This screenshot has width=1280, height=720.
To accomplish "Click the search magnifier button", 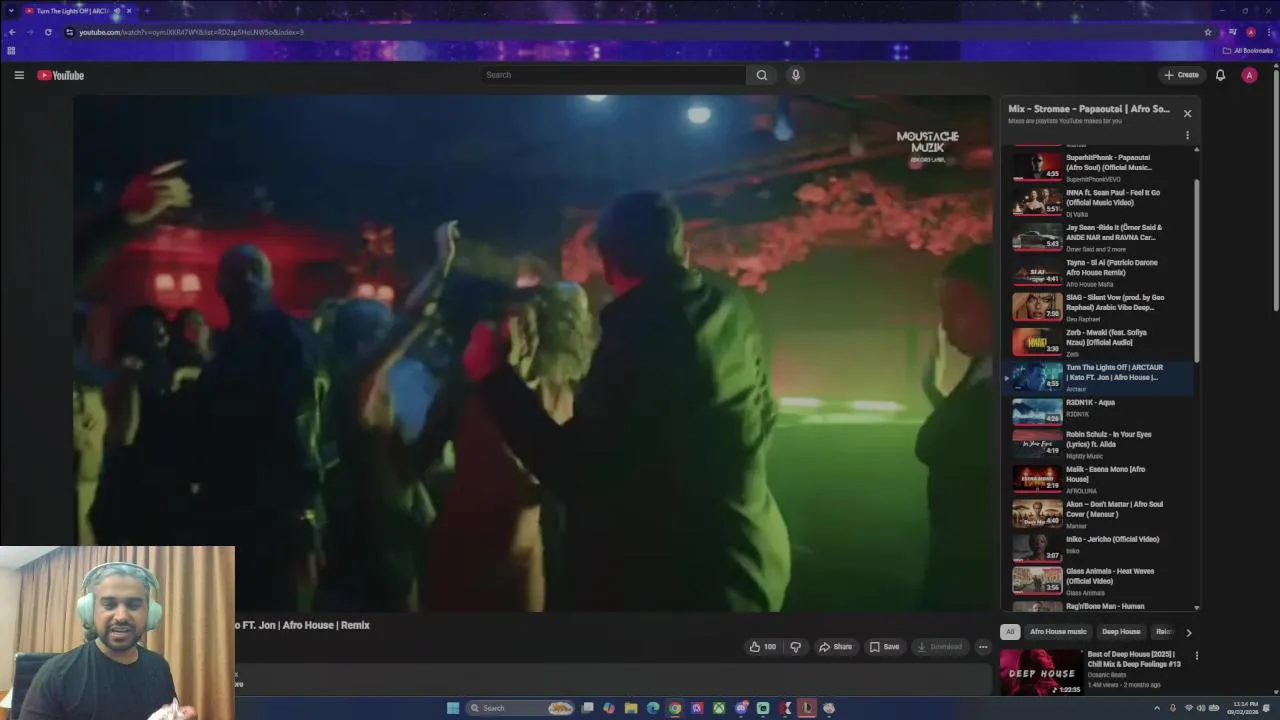I will 762,75.
